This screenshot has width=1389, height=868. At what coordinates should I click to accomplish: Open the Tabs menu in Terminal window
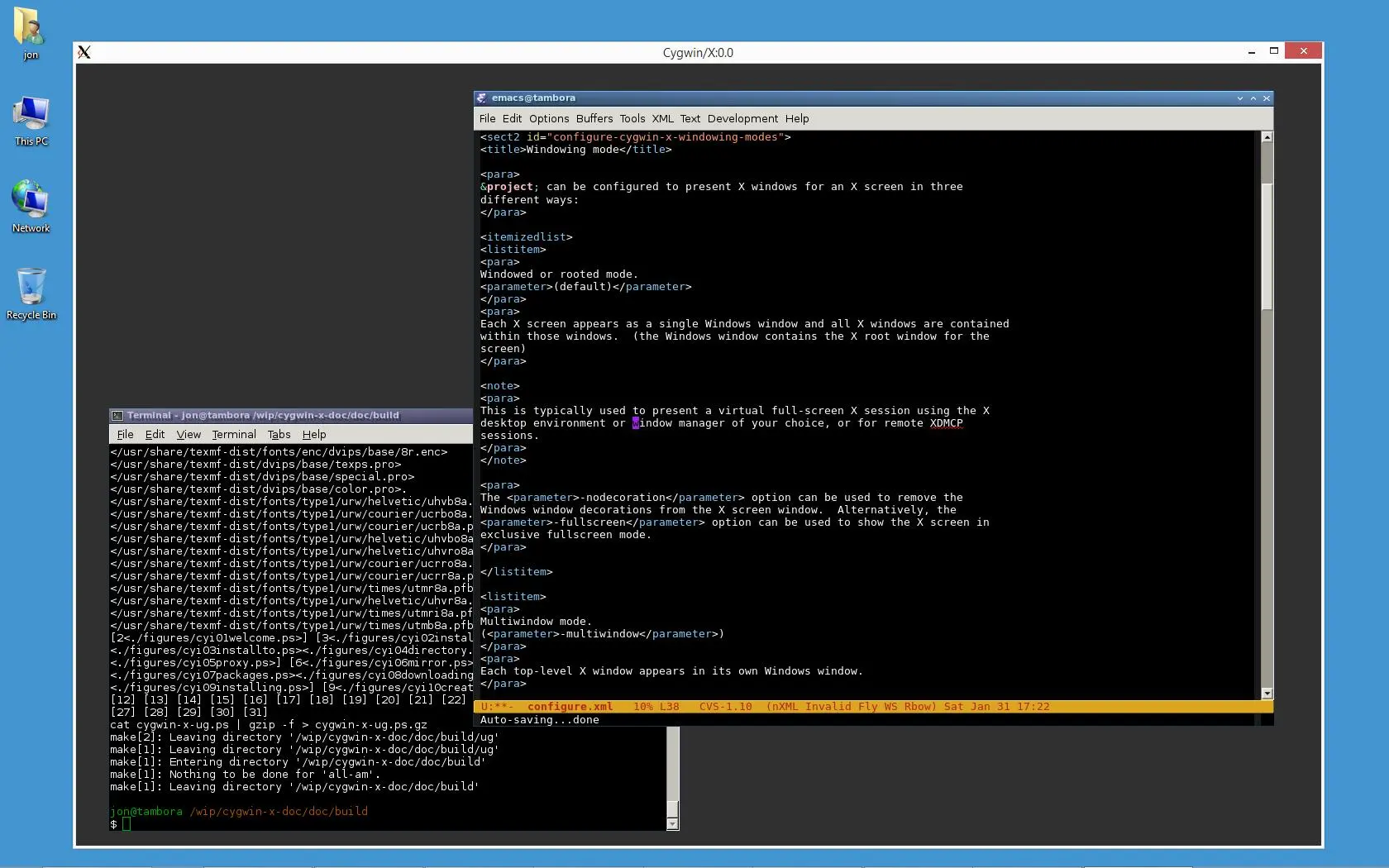[x=279, y=435]
